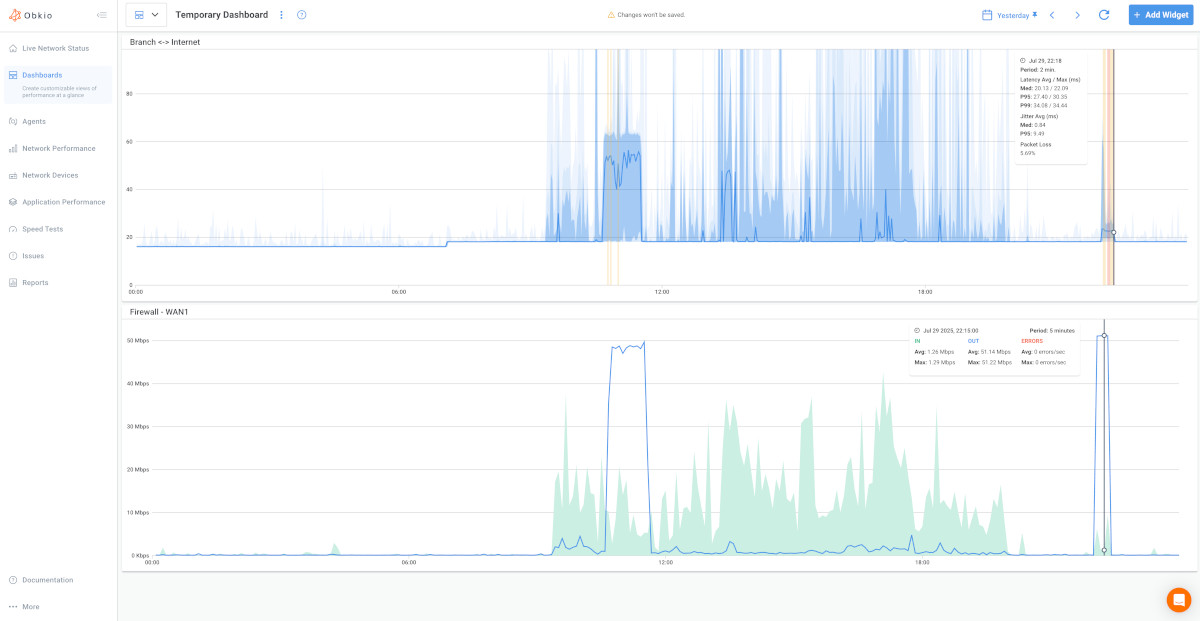Select Dashboards in the sidebar
Screen dimensions: 1200x621
(x=40, y=75)
